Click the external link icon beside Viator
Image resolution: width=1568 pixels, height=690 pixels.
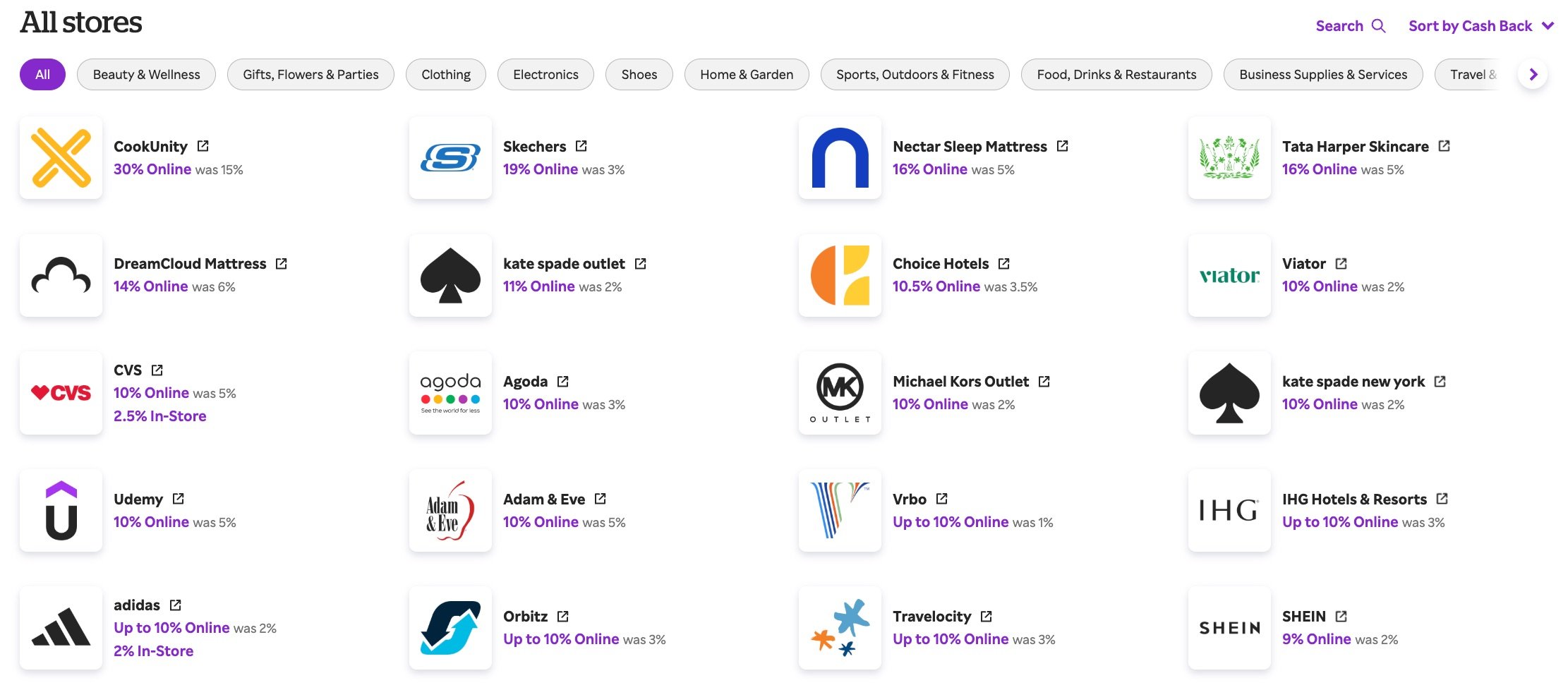pyautogui.click(x=1341, y=263)
